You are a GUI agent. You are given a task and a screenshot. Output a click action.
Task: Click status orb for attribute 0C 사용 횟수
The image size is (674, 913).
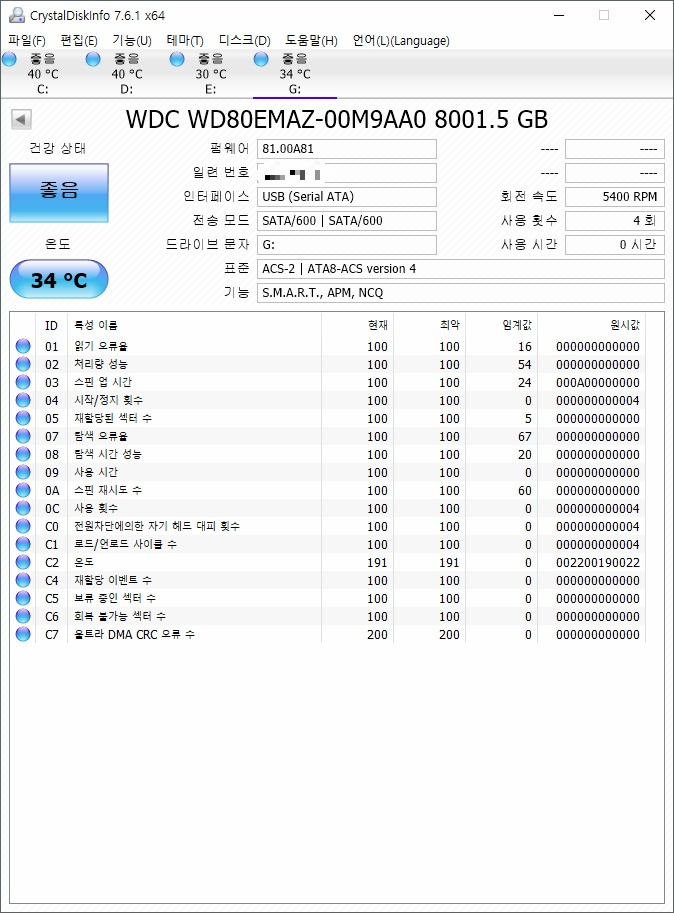click(23, 508)
